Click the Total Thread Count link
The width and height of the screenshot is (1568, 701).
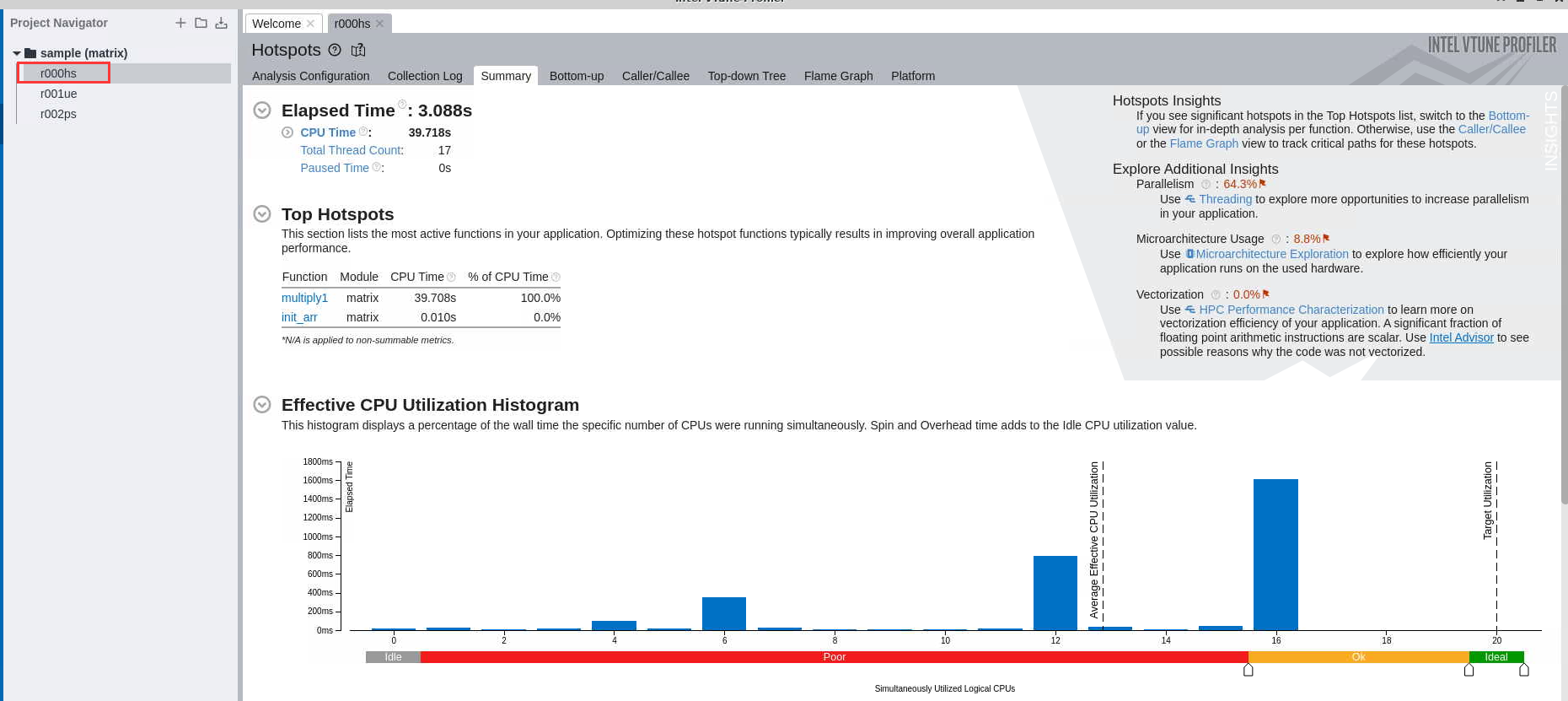click(x=352, y=150)
